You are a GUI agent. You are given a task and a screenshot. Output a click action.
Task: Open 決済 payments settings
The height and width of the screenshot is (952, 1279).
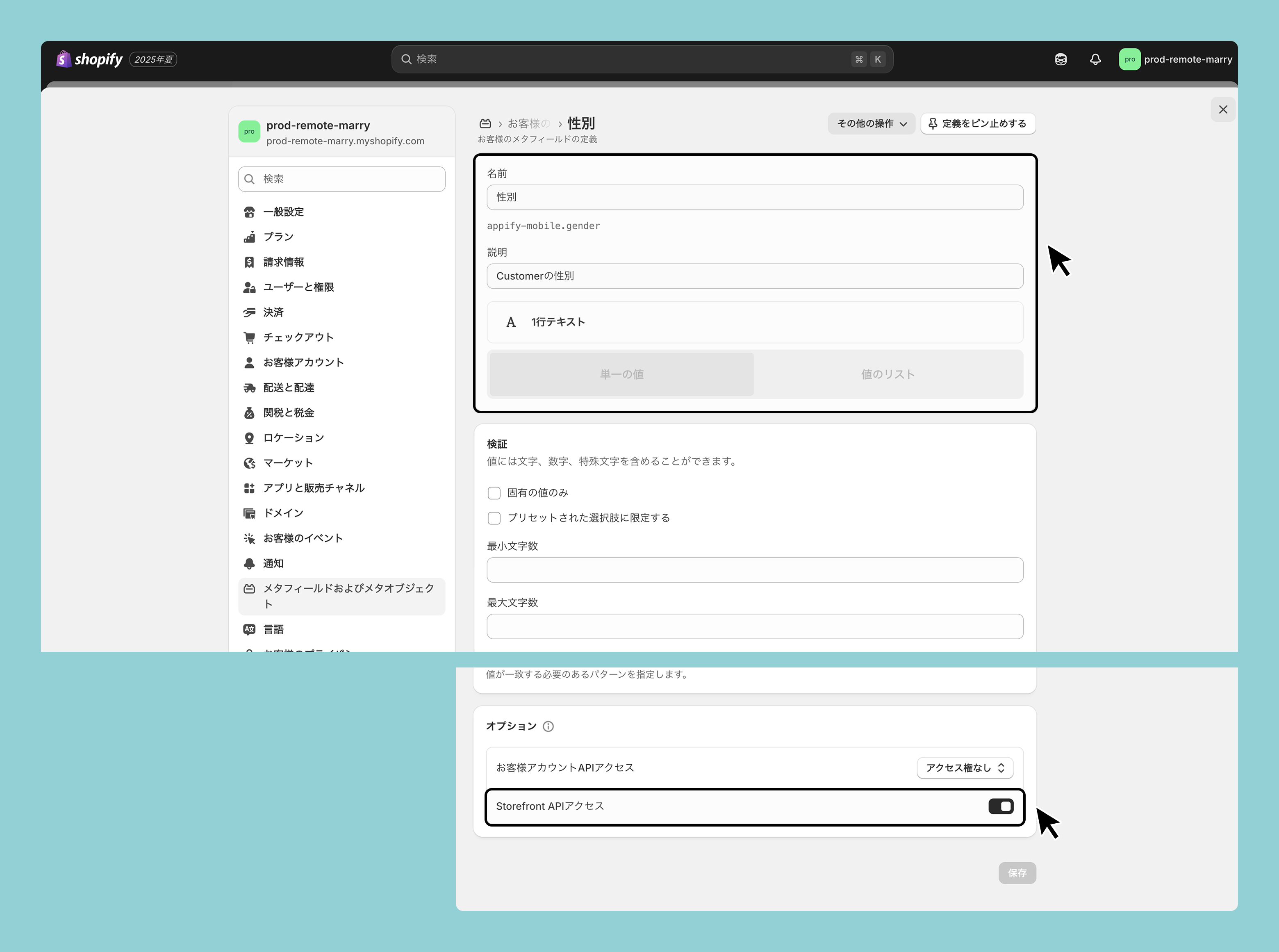coord(273,312)
